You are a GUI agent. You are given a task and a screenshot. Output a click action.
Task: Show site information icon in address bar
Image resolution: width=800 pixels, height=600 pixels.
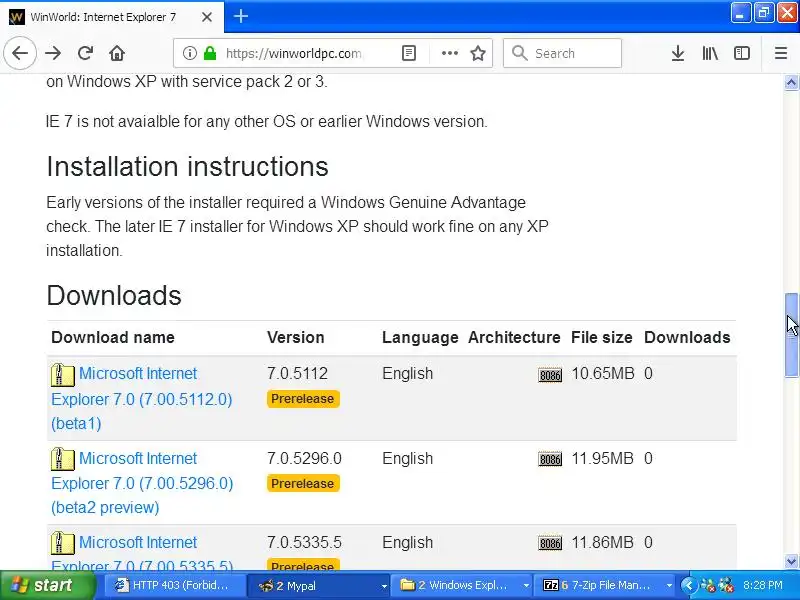pos(189,53)
